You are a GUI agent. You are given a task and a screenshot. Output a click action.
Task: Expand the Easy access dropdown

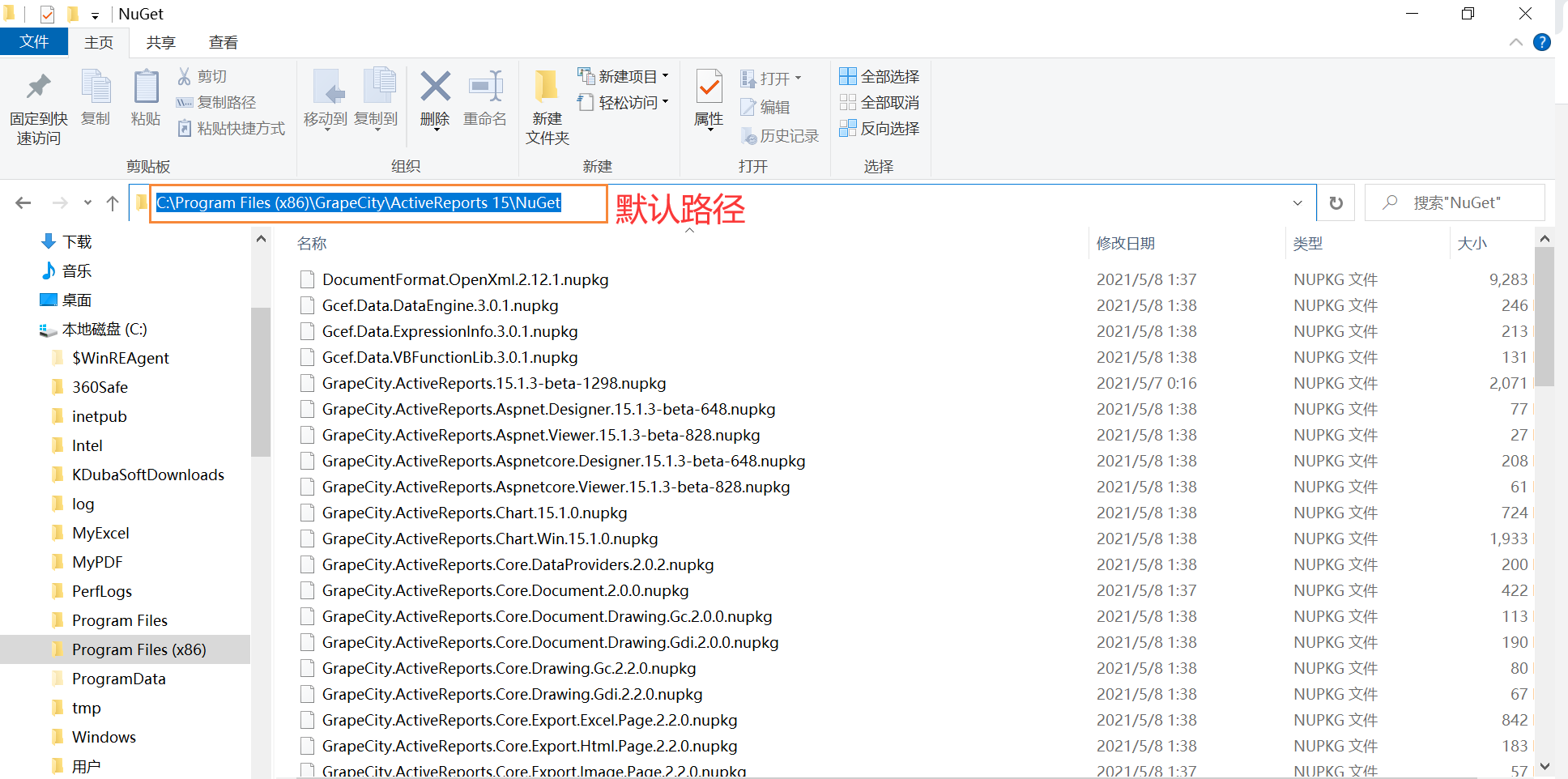point(623,102)
